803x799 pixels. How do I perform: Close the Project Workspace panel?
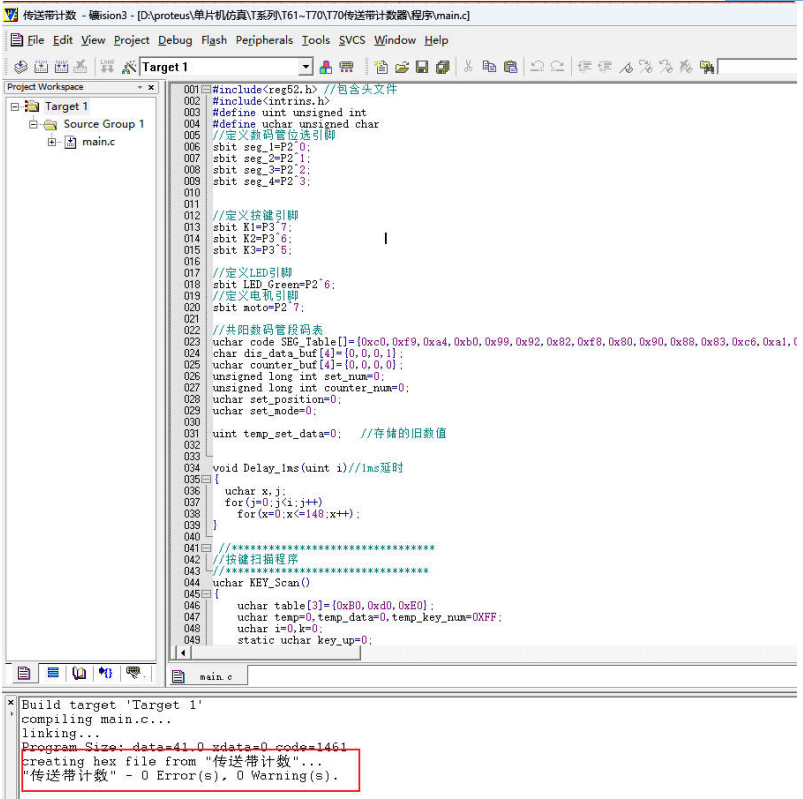pyautogui.click(x=151, y=88)
